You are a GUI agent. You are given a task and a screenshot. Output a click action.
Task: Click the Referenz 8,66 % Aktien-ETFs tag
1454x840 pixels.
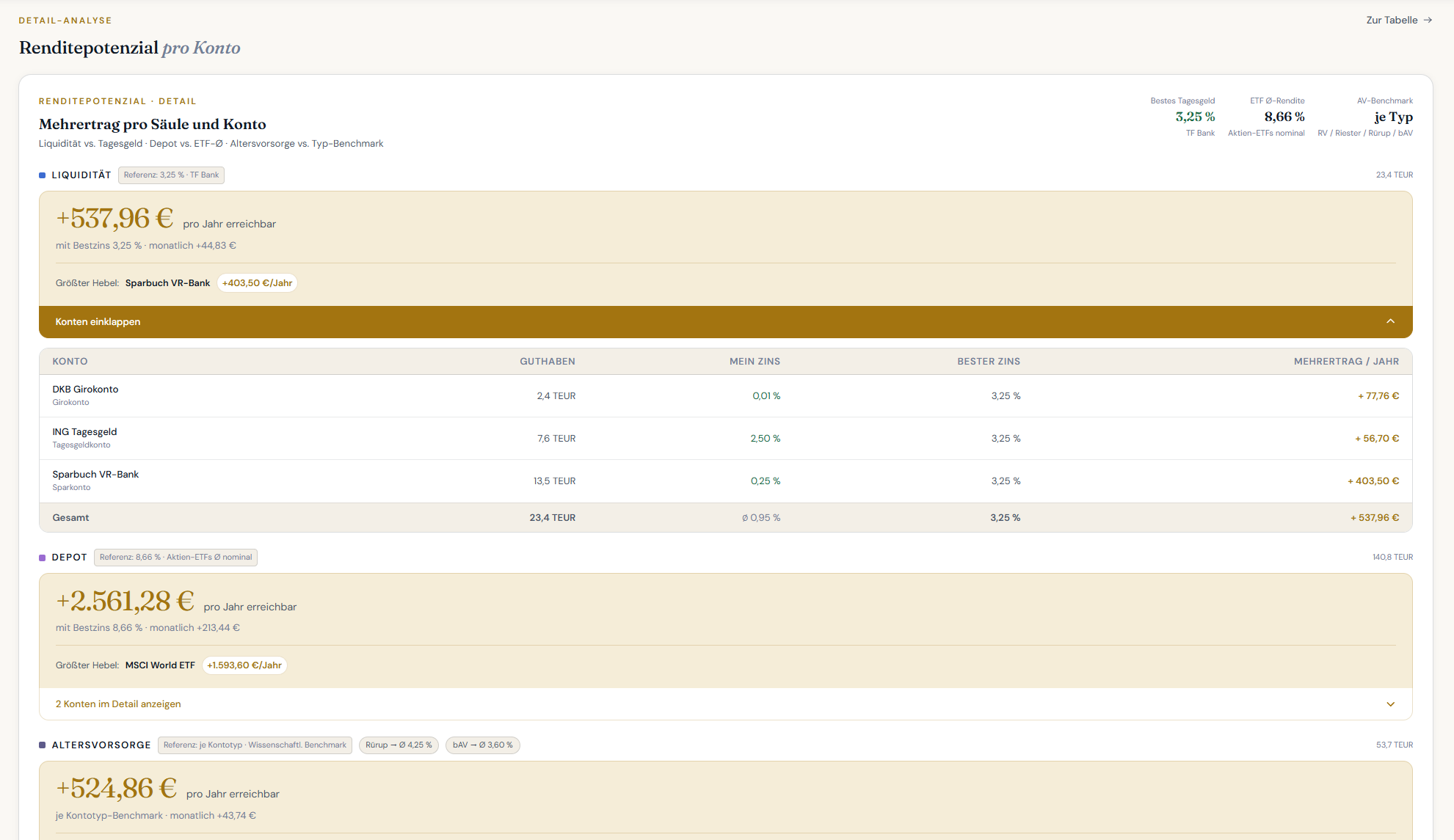coord(175,558)
